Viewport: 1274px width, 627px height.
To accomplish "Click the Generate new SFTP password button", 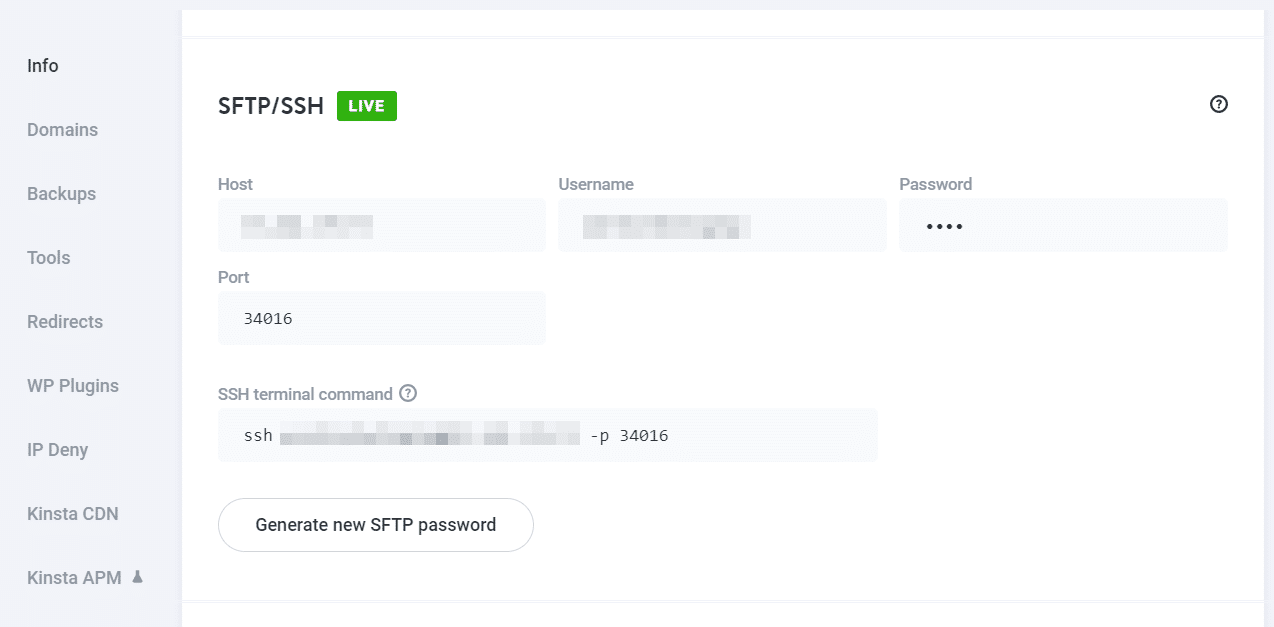I will click(x=375, y=524).
